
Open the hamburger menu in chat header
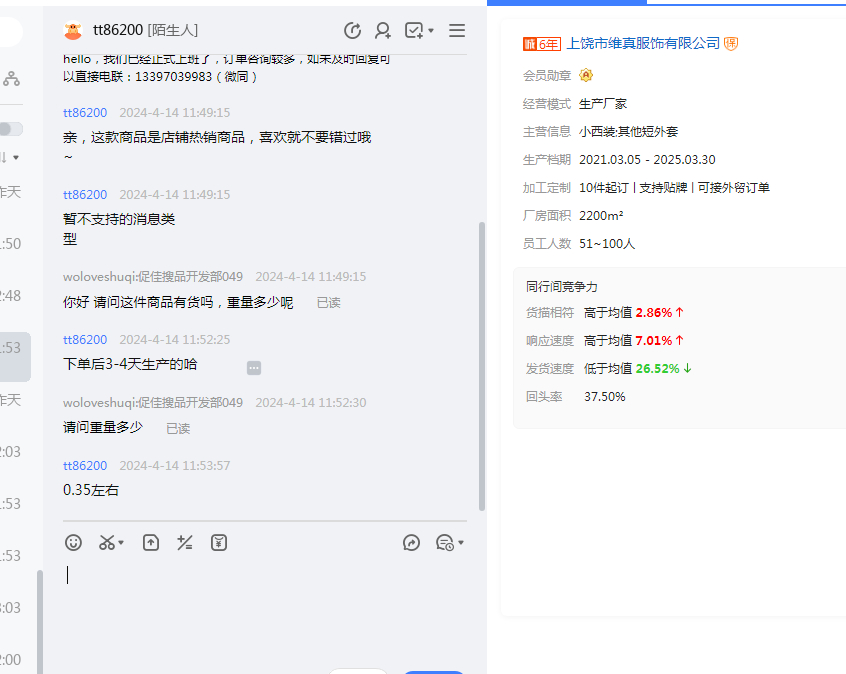click(x=457, y=31)
